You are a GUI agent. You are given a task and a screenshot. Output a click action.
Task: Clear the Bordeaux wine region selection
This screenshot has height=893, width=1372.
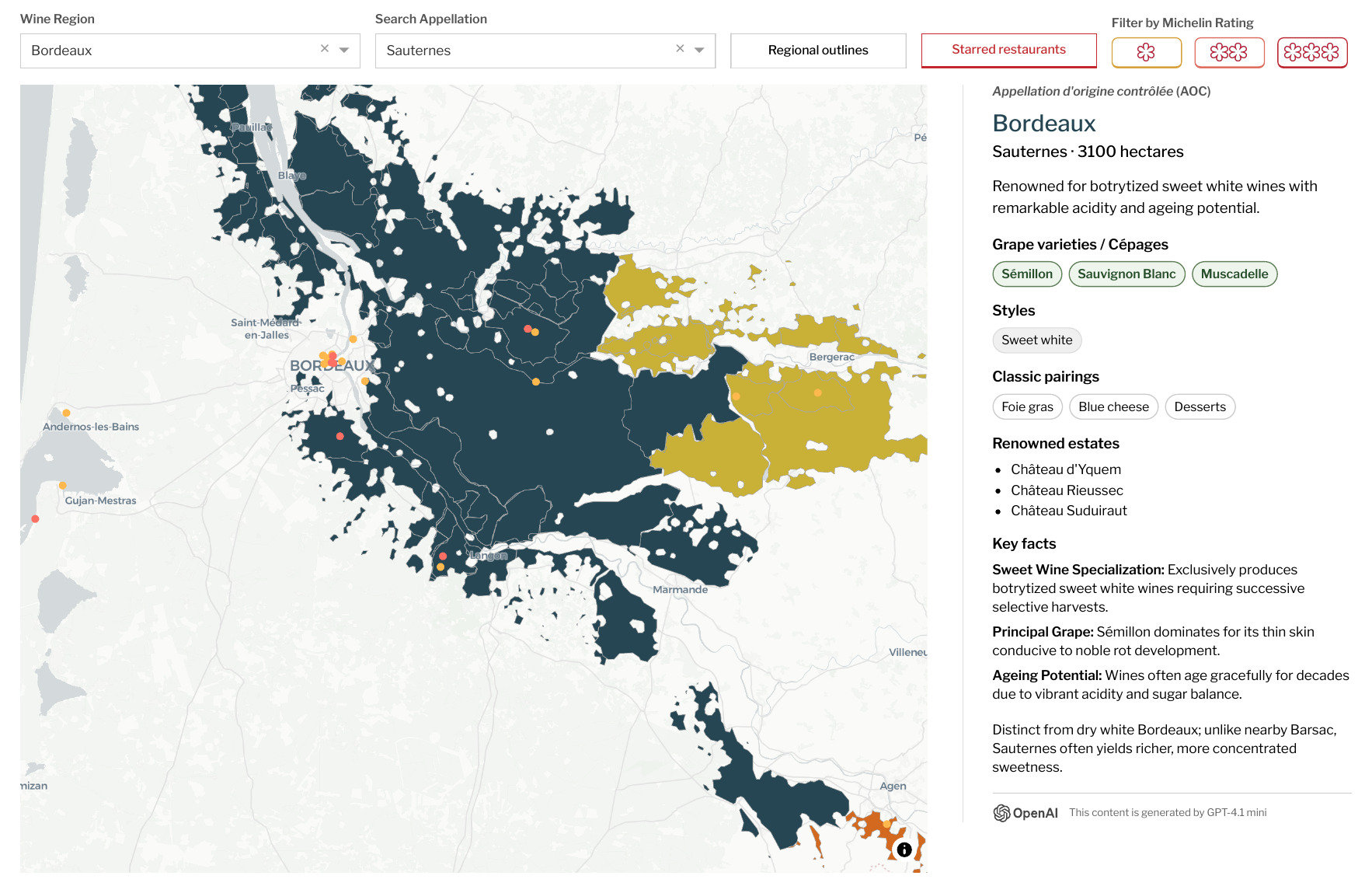pyautogui.click(x=325, y=49)
